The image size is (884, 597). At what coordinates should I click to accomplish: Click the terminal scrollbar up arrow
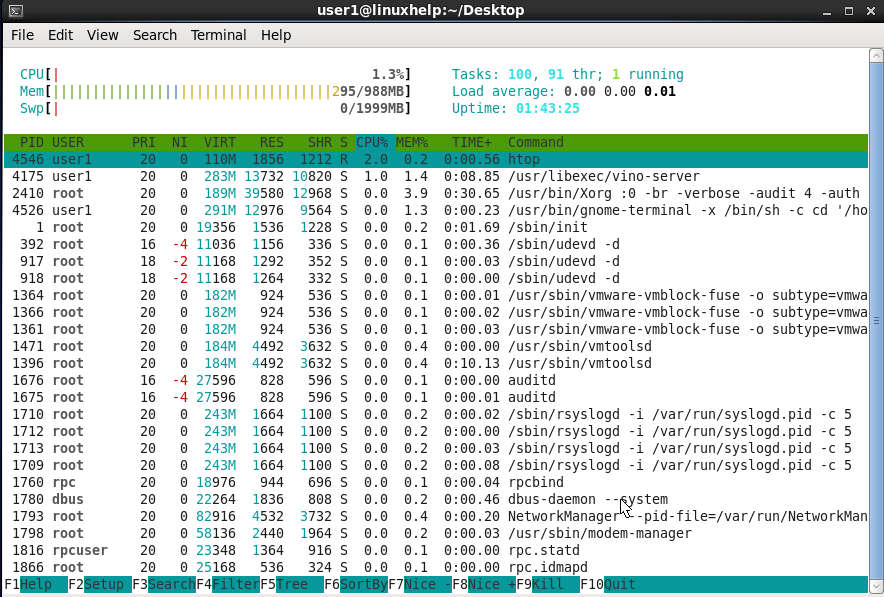[876, 56]
